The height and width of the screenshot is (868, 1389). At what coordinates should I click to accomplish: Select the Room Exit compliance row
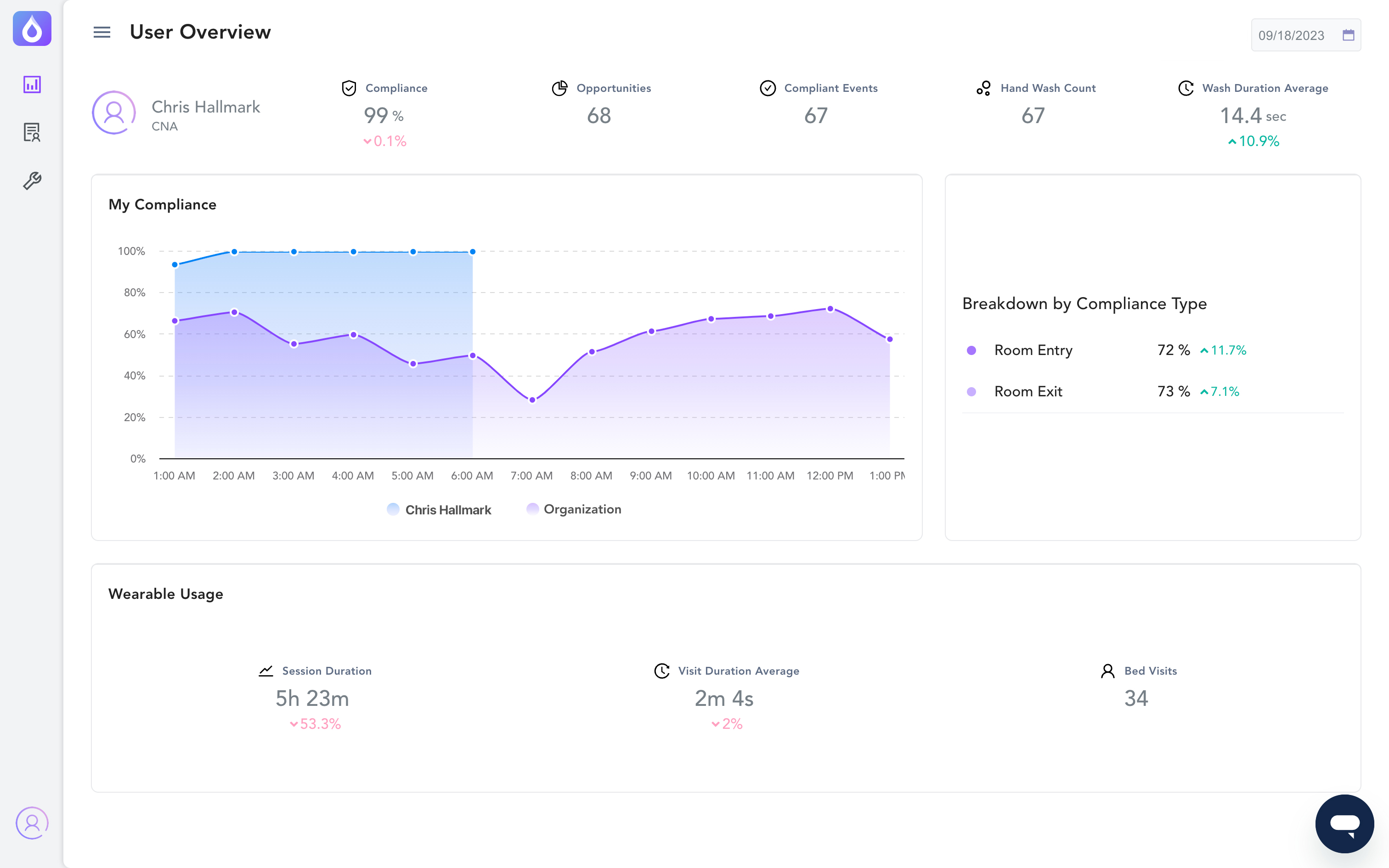pos(1152,391)
